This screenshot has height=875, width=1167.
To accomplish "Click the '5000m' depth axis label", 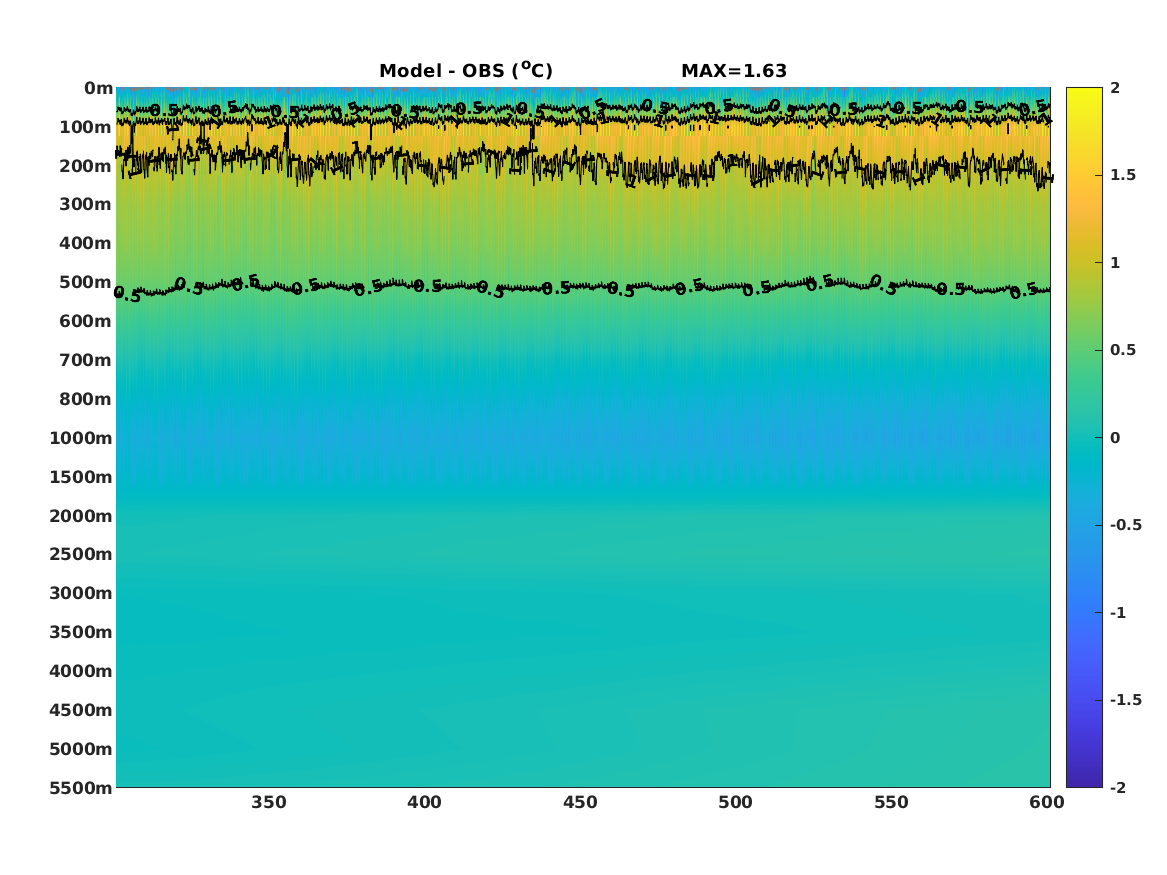I will 81,749.
